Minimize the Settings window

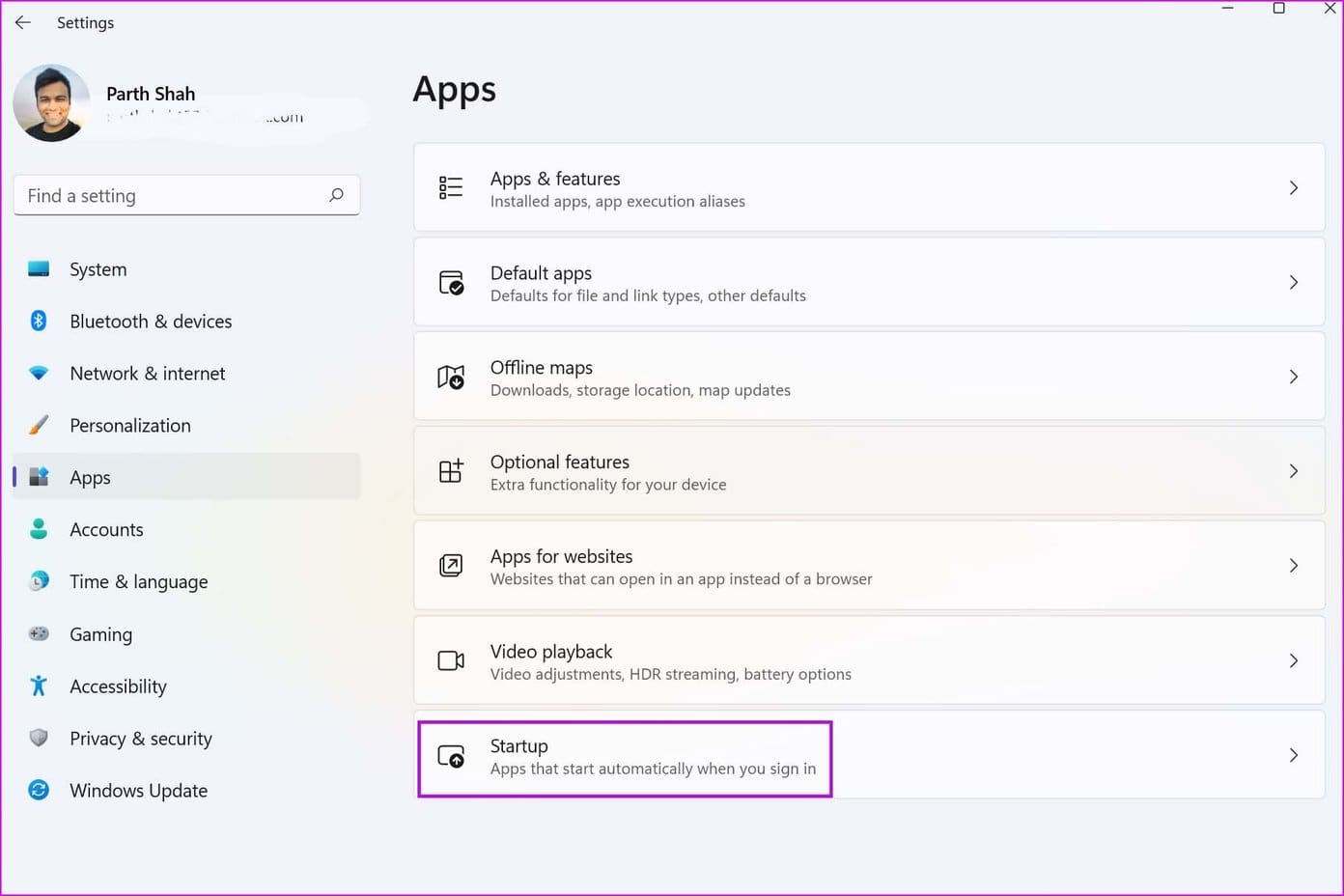1228,9
